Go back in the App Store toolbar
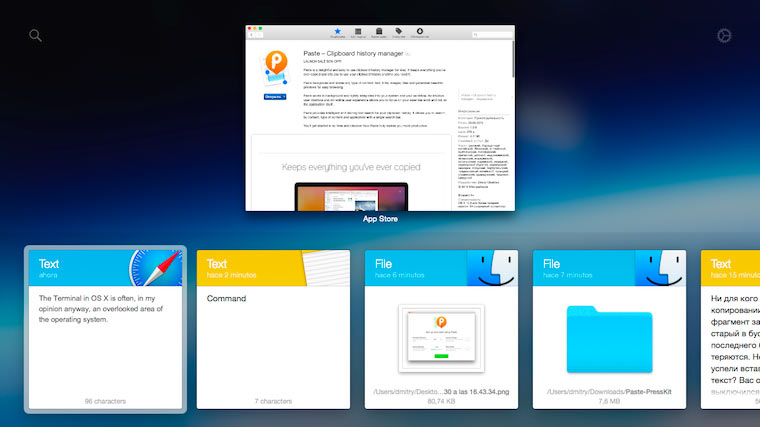Viewport: 760px width, 427px height. point(252,35)
